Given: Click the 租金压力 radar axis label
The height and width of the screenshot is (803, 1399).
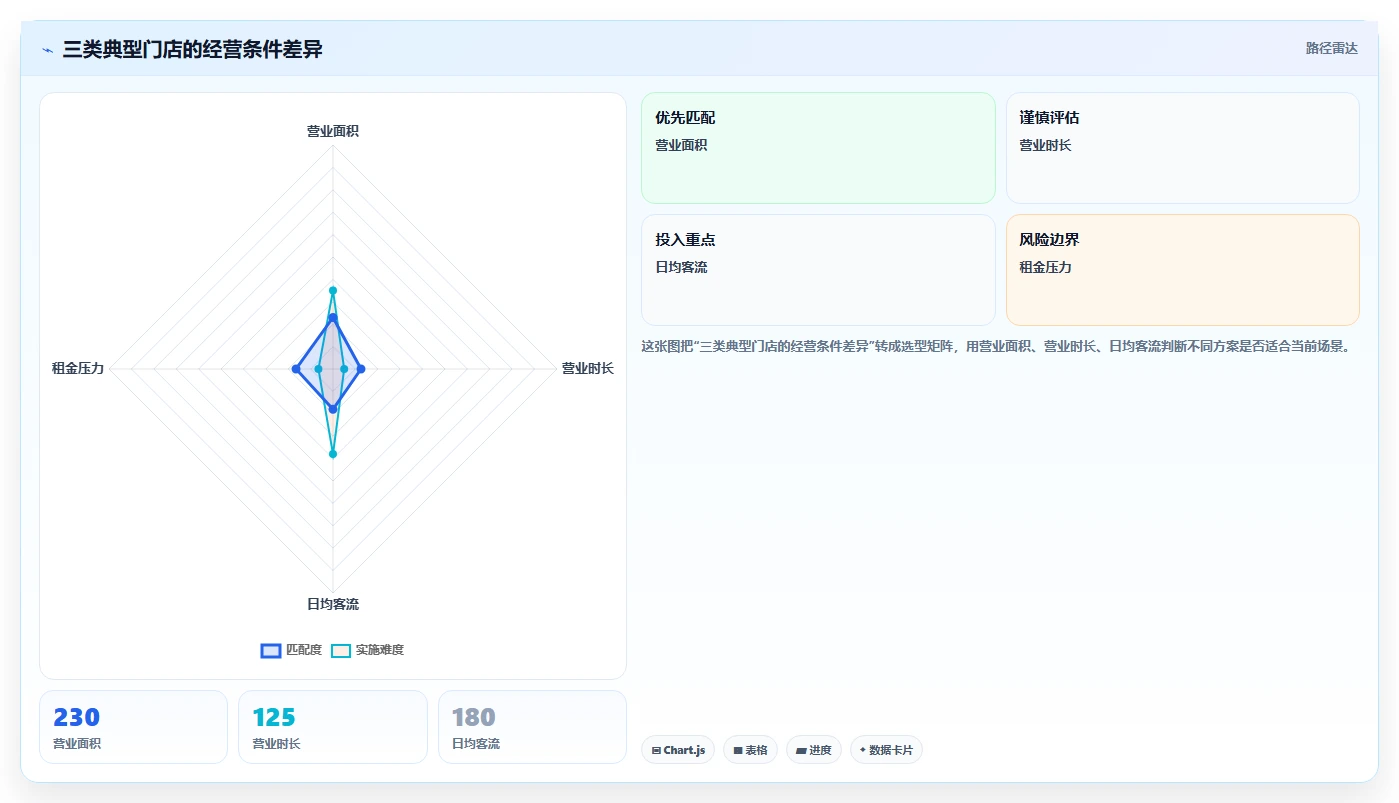Looking at the screenshot, I should (x=78, y=369).
